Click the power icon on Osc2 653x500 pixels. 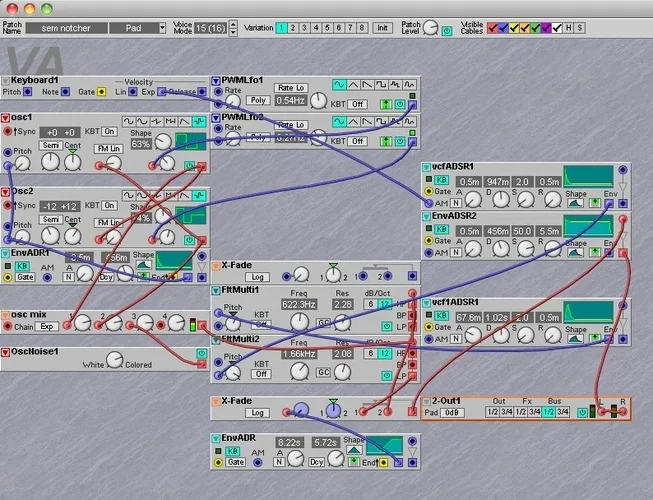[190, 240]
